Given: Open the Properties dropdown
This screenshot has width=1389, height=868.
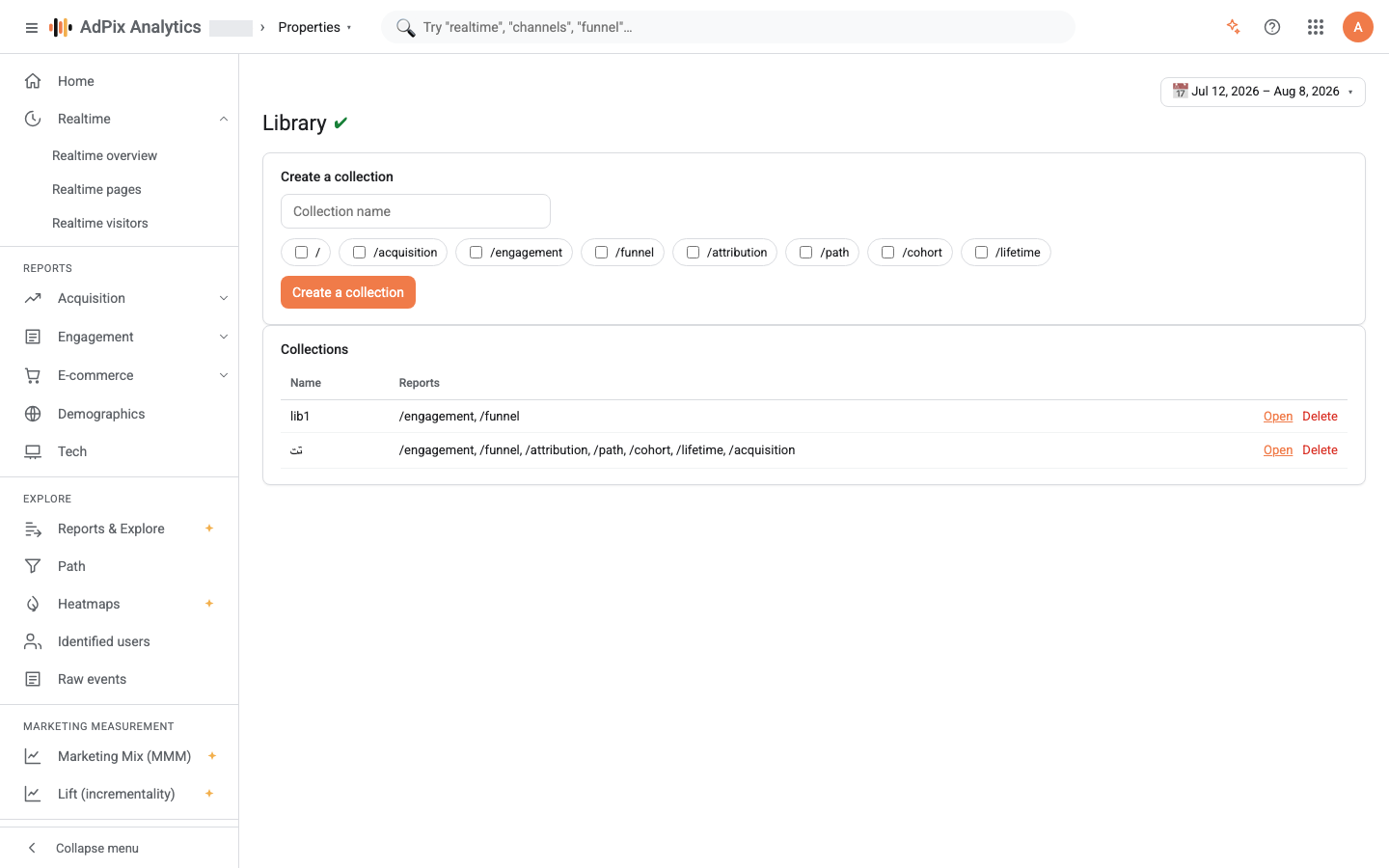Looking at the screenshot, I should click(x=314, y=27).
